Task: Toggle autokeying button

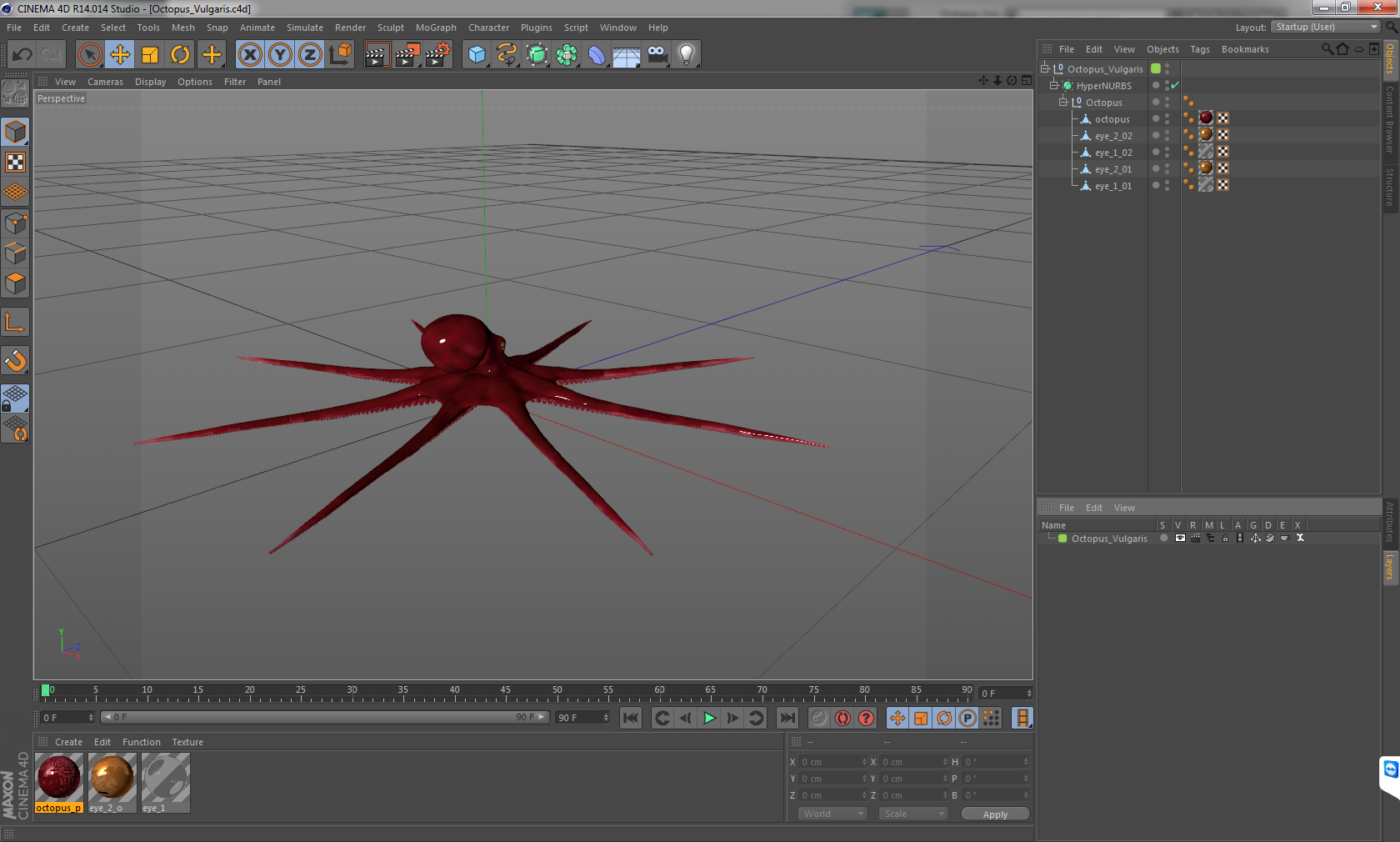Action: [842, 718]
